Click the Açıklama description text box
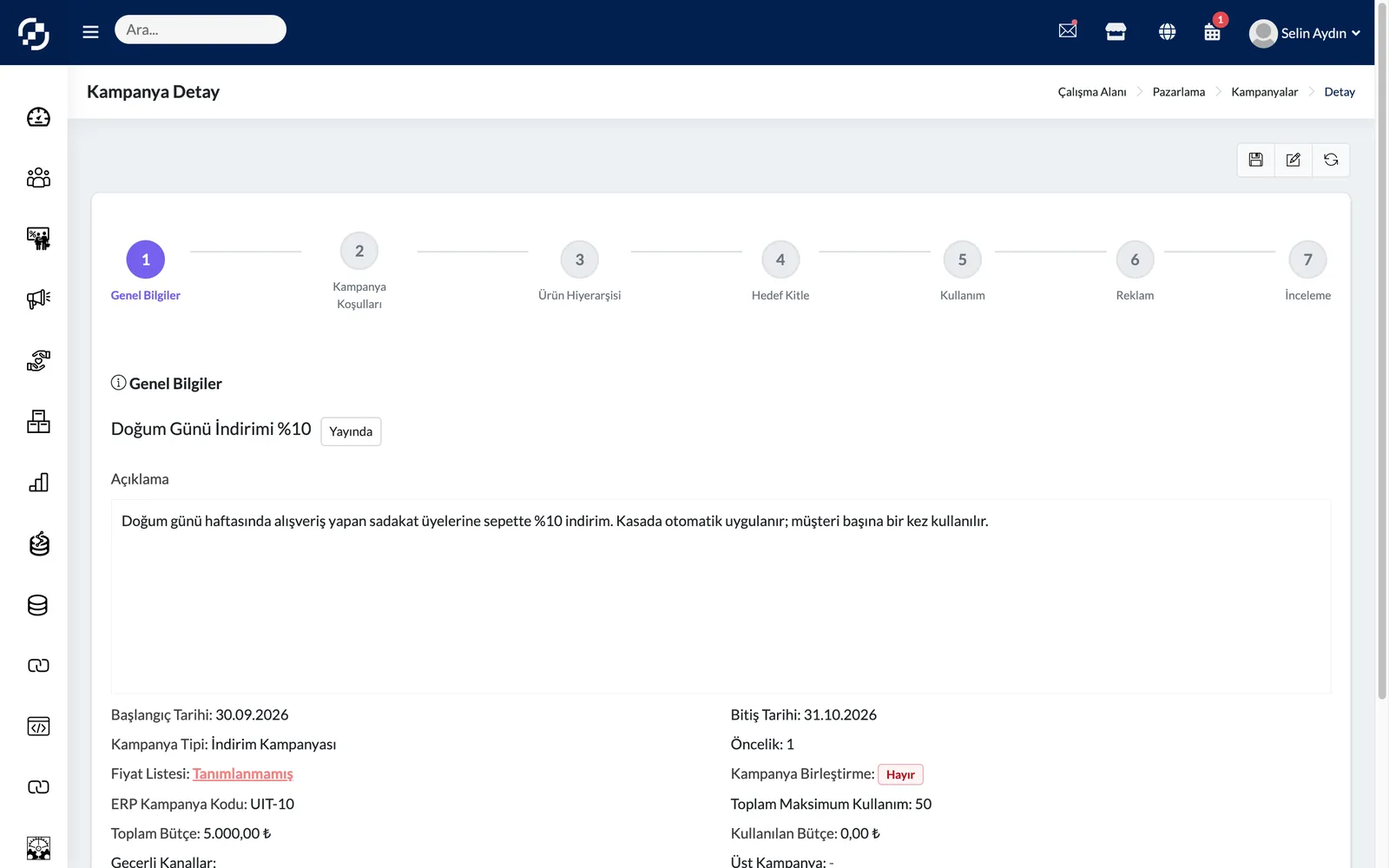Image resolution: width=1389 pixels, height=868 pixels. pos(721,596)
